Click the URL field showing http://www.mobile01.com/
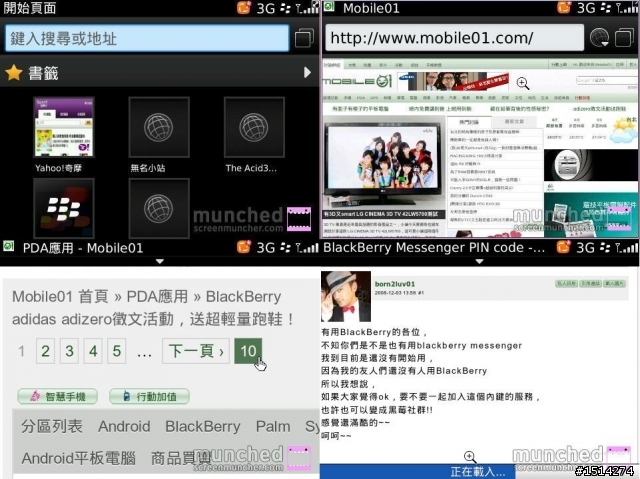 point(454,38)
